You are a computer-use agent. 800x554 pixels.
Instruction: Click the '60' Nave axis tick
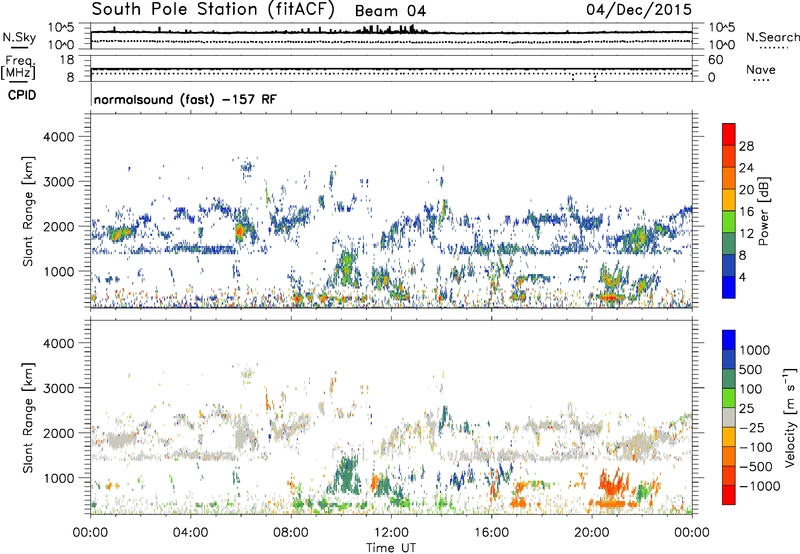click(715, 60)
